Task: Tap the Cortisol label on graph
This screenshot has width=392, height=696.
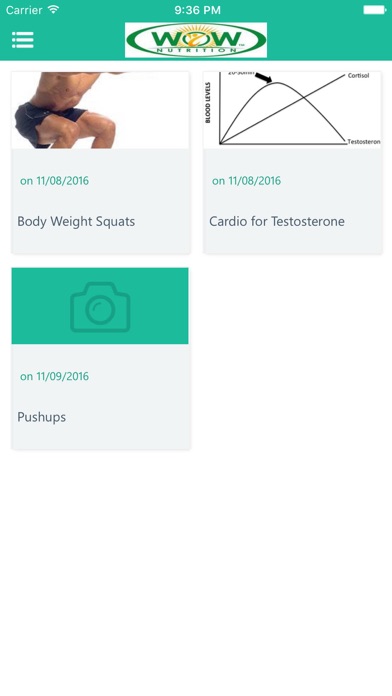Action: pyautogui.click(x=358, y=76)
